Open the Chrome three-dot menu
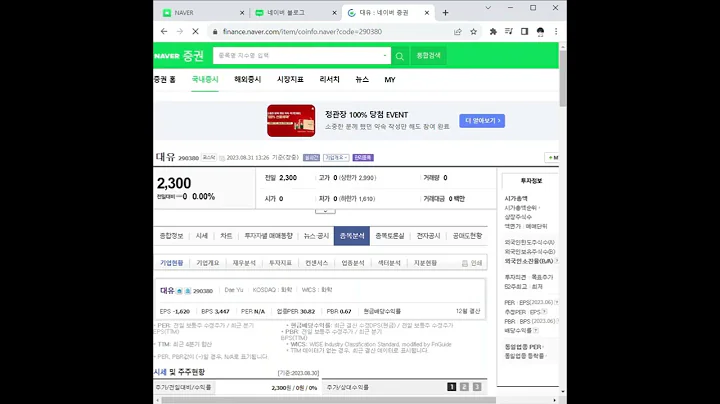 click(556, 31)
